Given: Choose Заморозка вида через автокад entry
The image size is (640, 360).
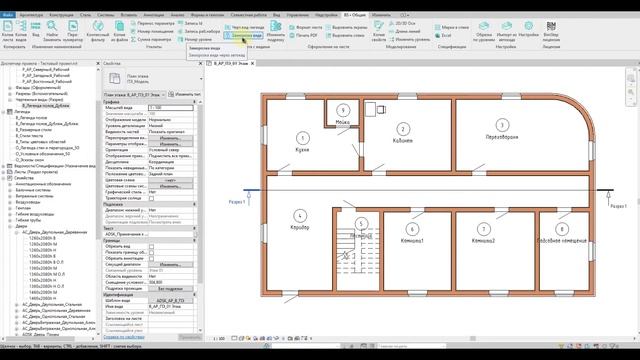Looking at the screenshot, I should point(217,55).
